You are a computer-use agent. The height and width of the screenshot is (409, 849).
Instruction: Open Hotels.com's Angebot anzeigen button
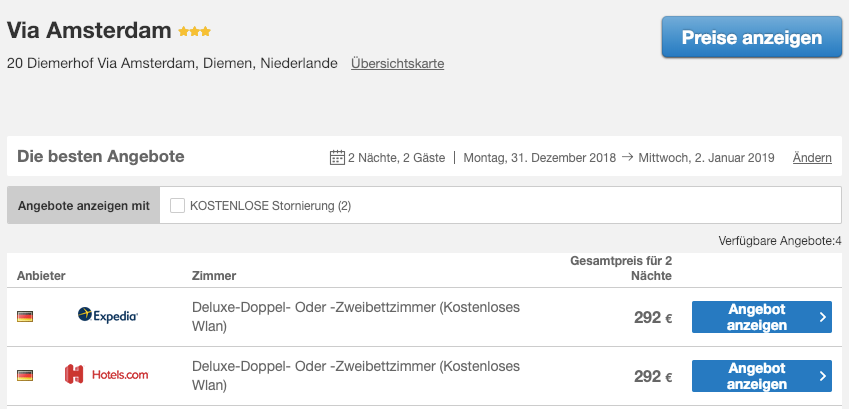tap(762, 376)
